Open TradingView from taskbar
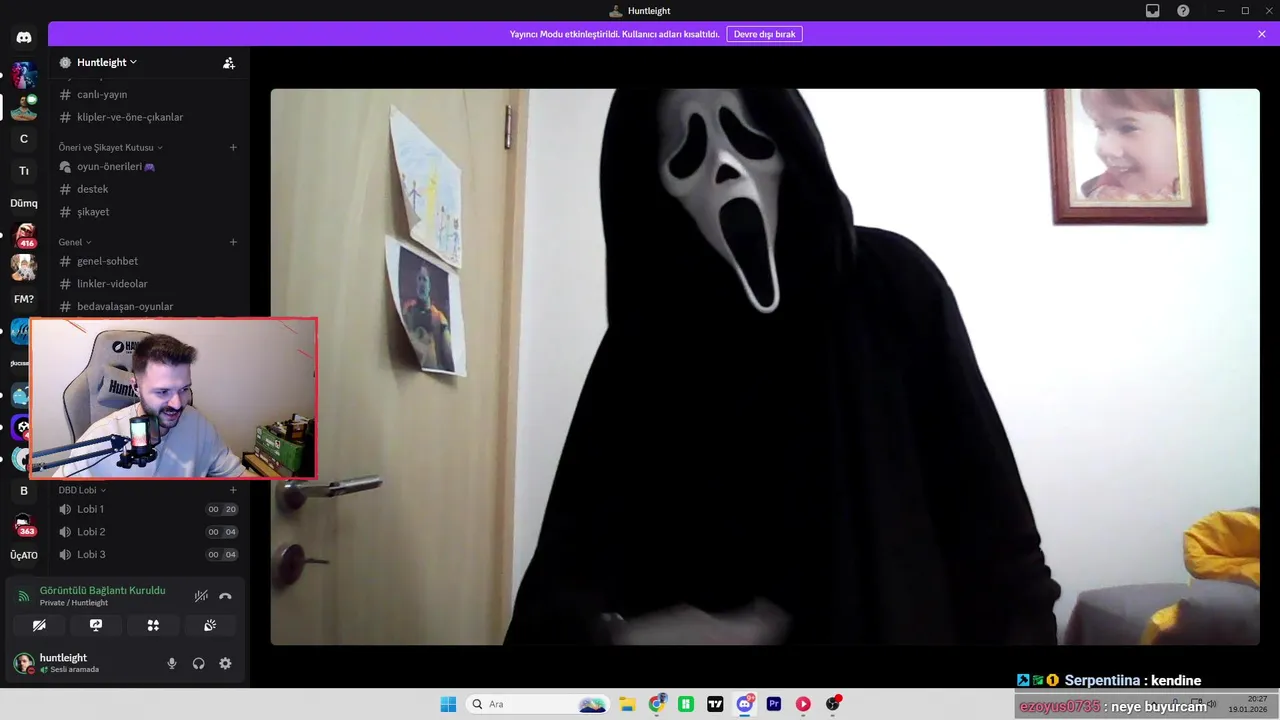This screenshot has height=720, width=1280. click(715, 704)
